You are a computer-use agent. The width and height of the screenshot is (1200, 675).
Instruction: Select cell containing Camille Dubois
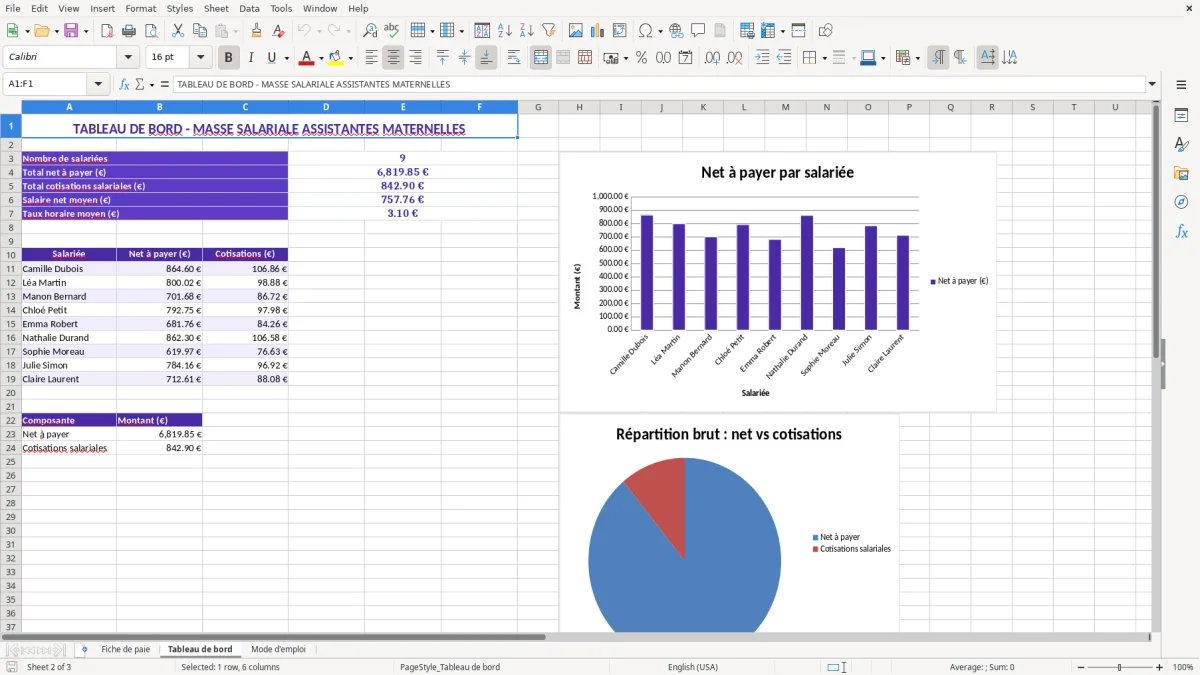69,268
